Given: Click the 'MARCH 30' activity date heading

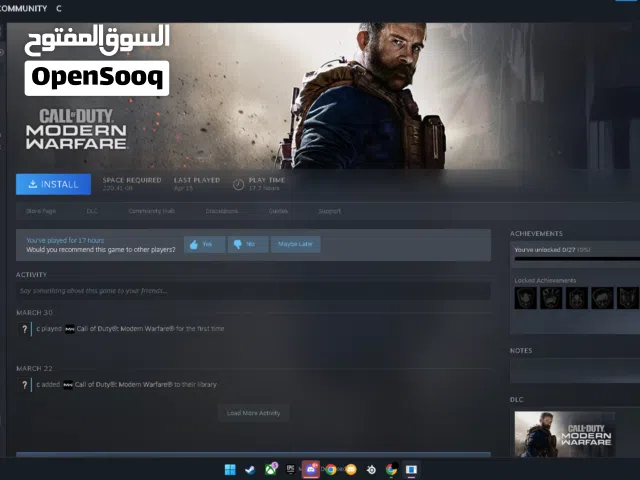Looking at the screenshot, I should coord(34,313).
